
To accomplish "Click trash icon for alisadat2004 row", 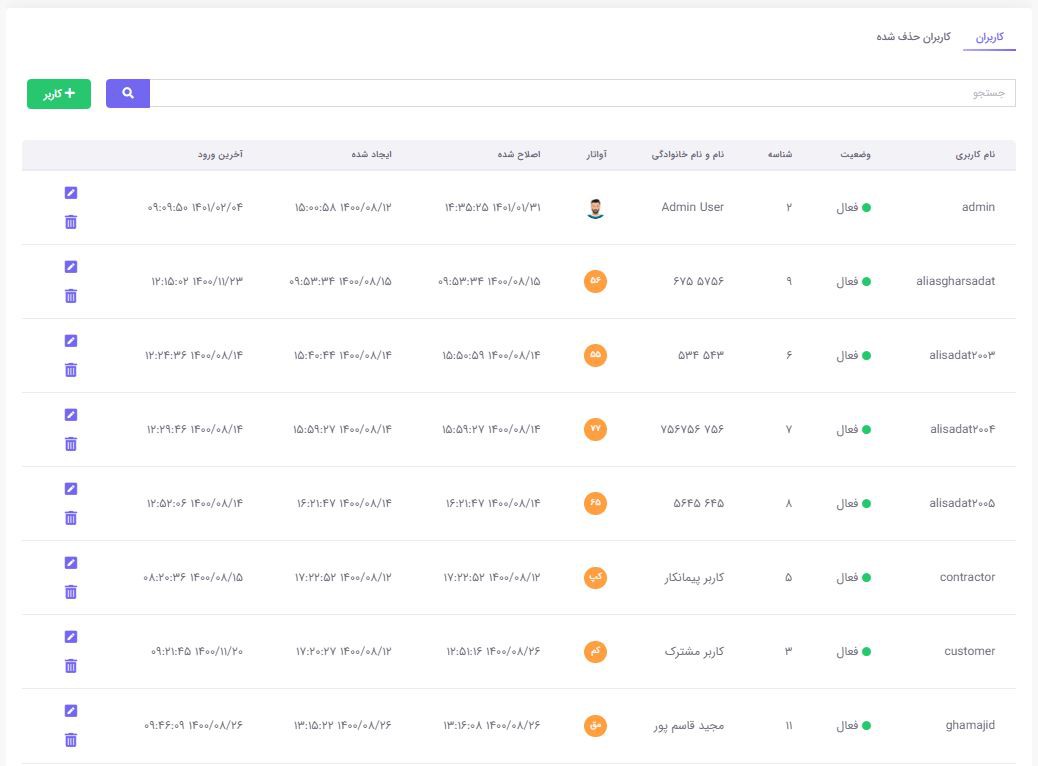I will click(x=70, y=444).
